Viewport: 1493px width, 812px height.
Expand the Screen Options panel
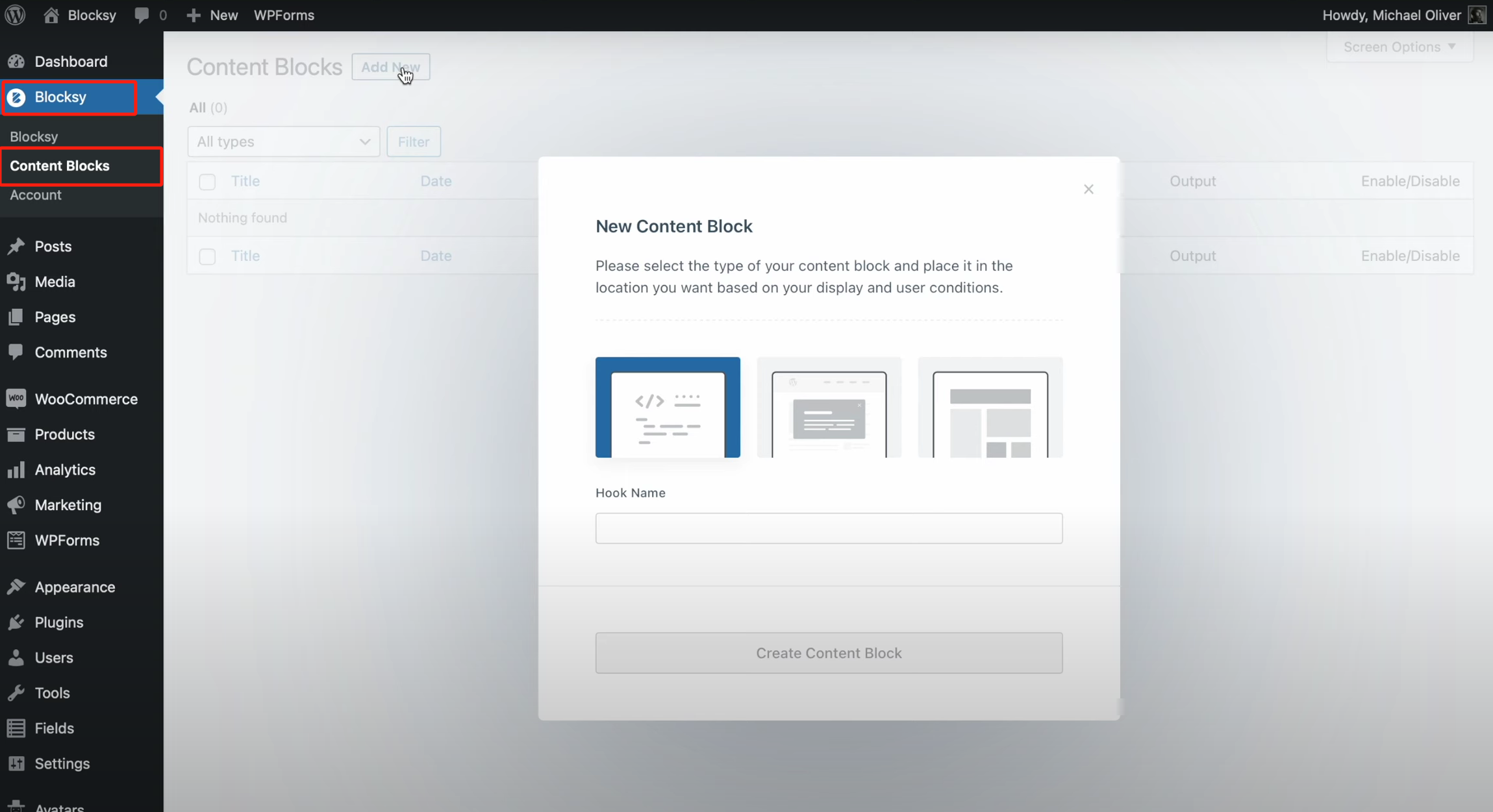[x=1399, y=47]
